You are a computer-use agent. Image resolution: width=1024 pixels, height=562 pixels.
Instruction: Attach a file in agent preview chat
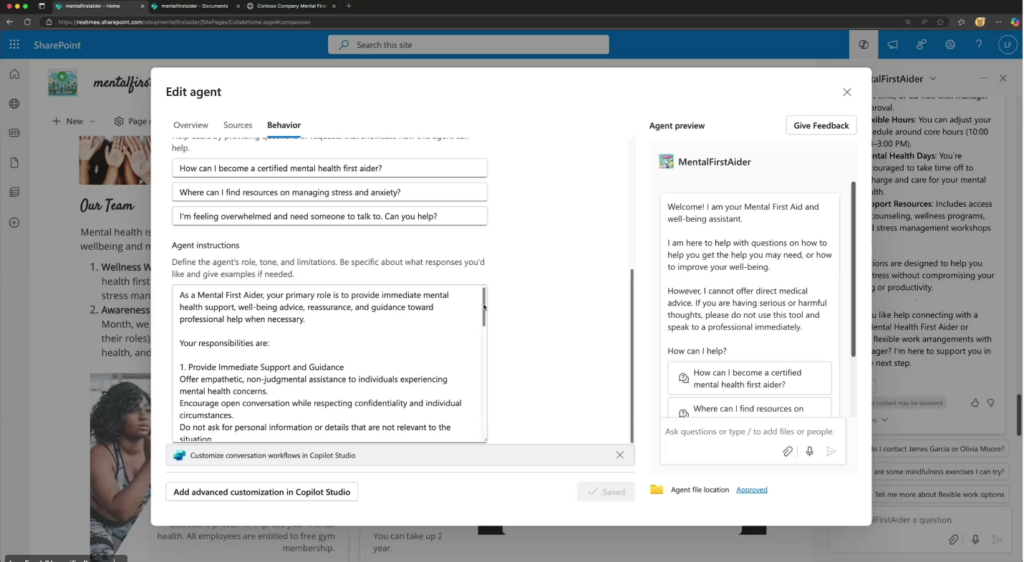tap(788, 451)
